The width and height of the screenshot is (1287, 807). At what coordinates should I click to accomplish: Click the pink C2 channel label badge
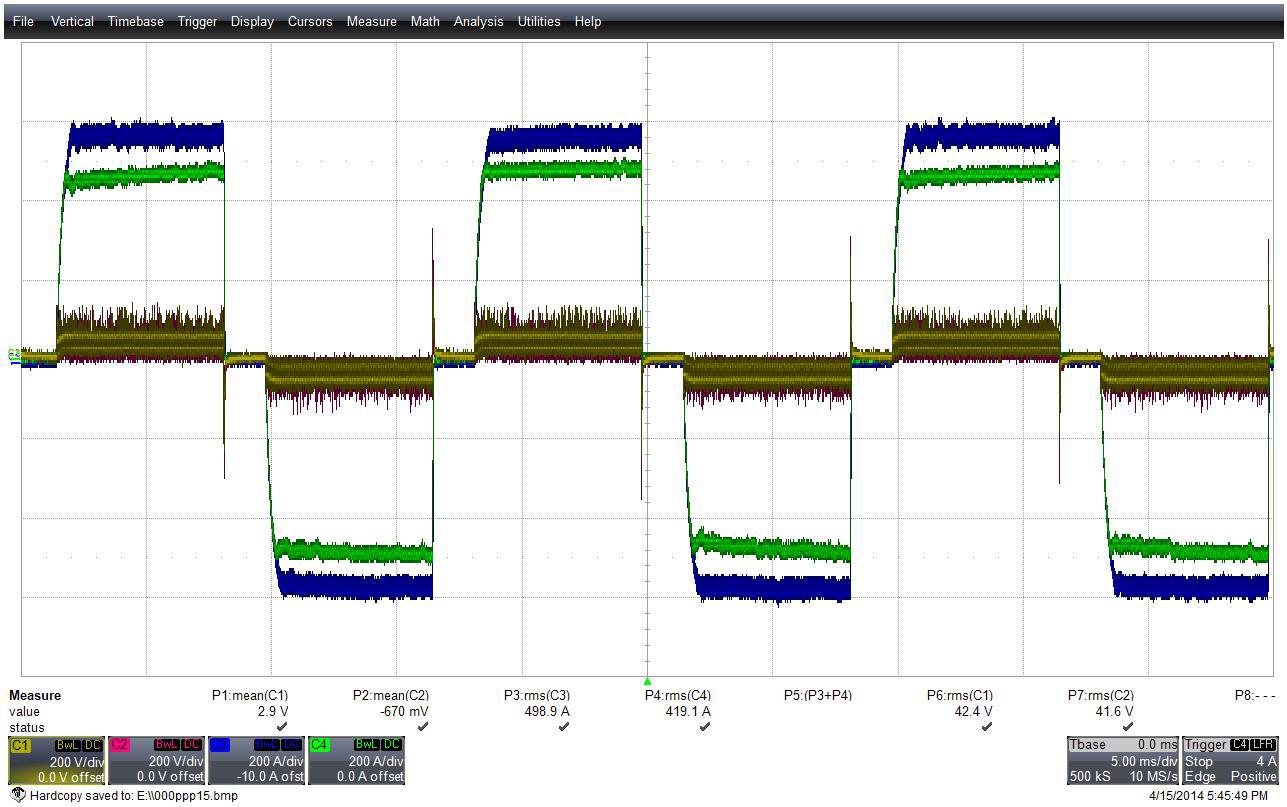tap(120, 745)
